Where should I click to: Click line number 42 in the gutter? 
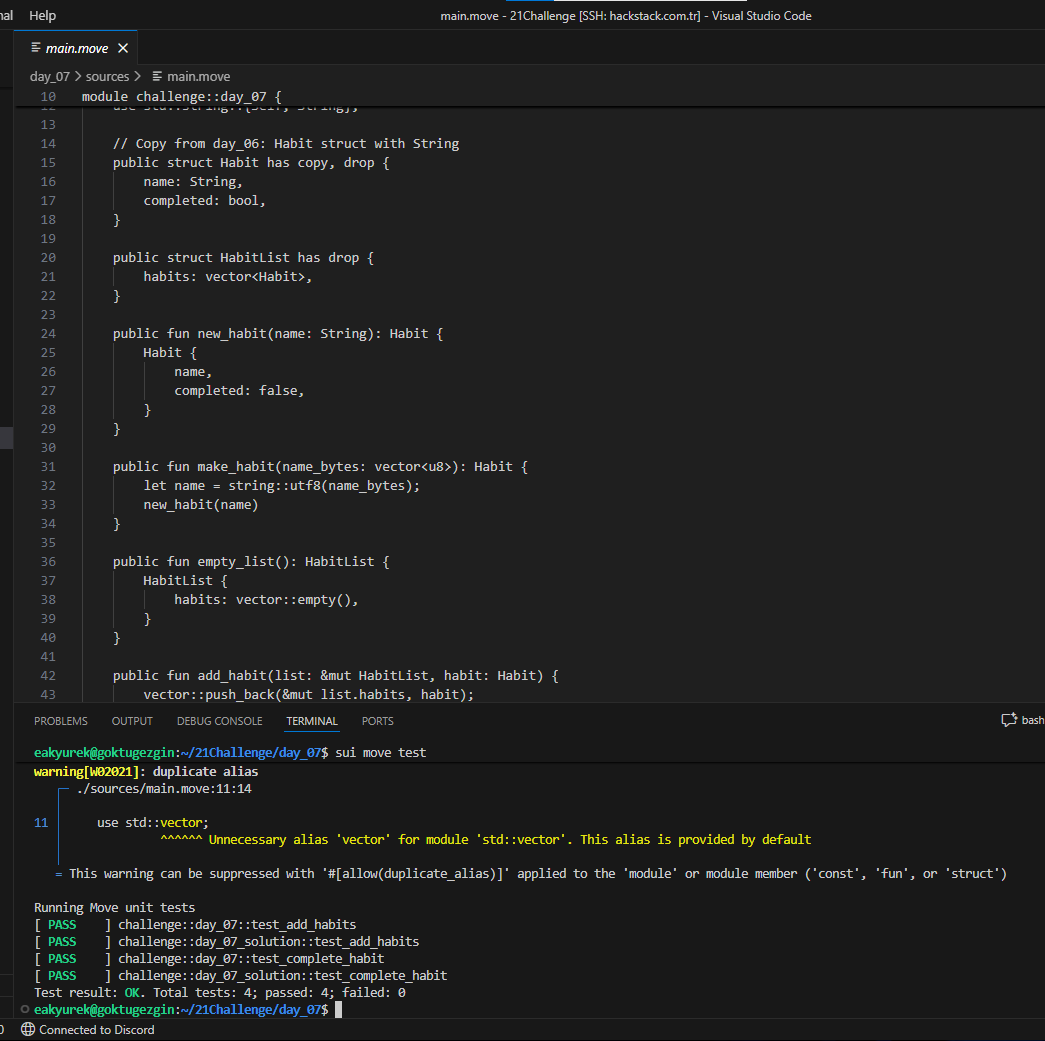tap(48, 676)
